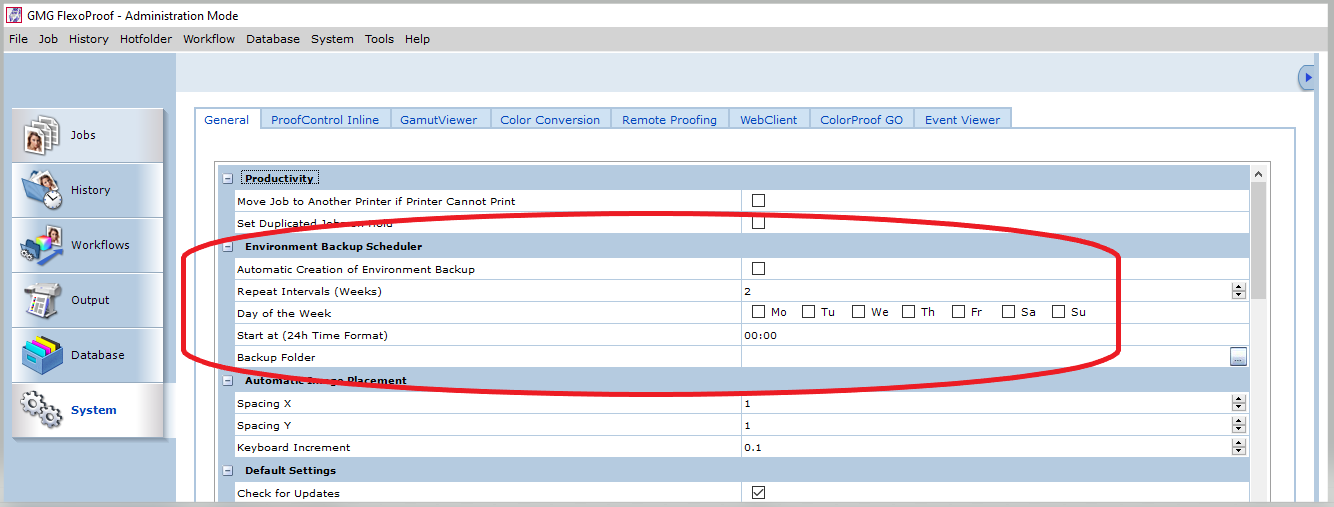Collapse the Productivity section
1334x507 pixels.
pos(227,178)
